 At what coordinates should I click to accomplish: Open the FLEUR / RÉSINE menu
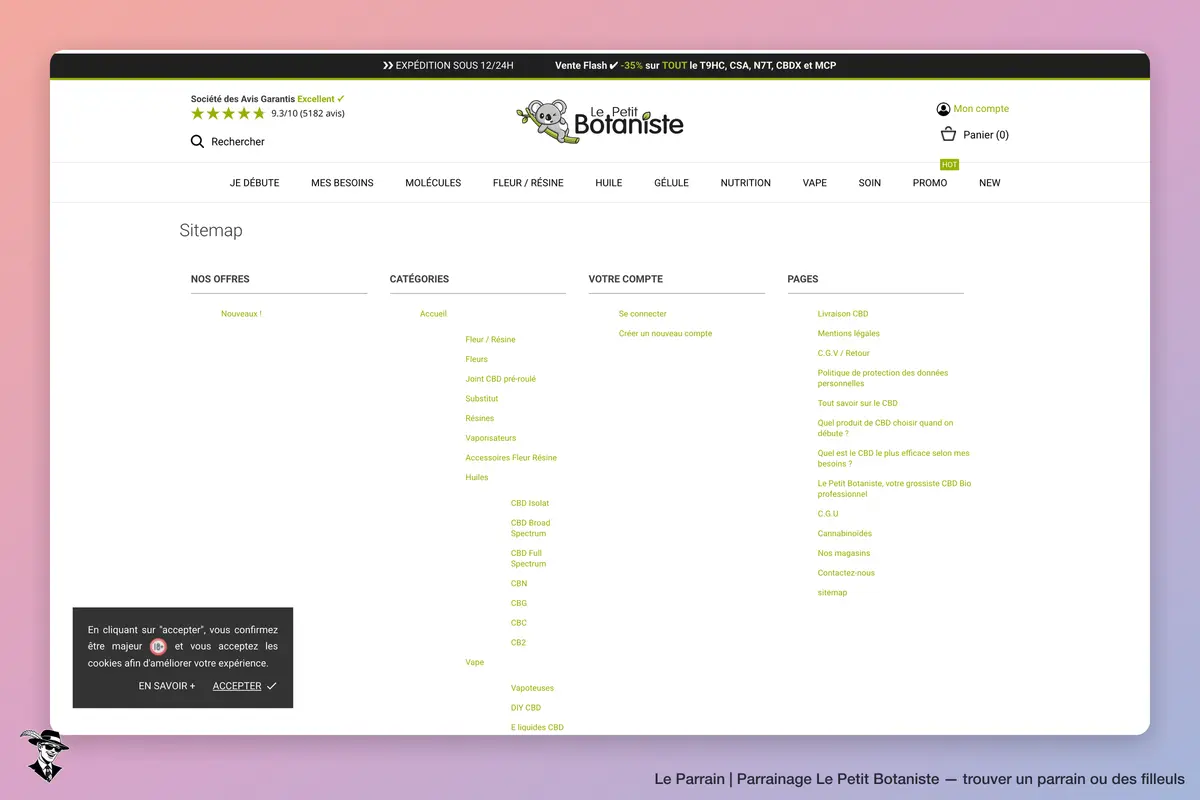coord(528,183)
